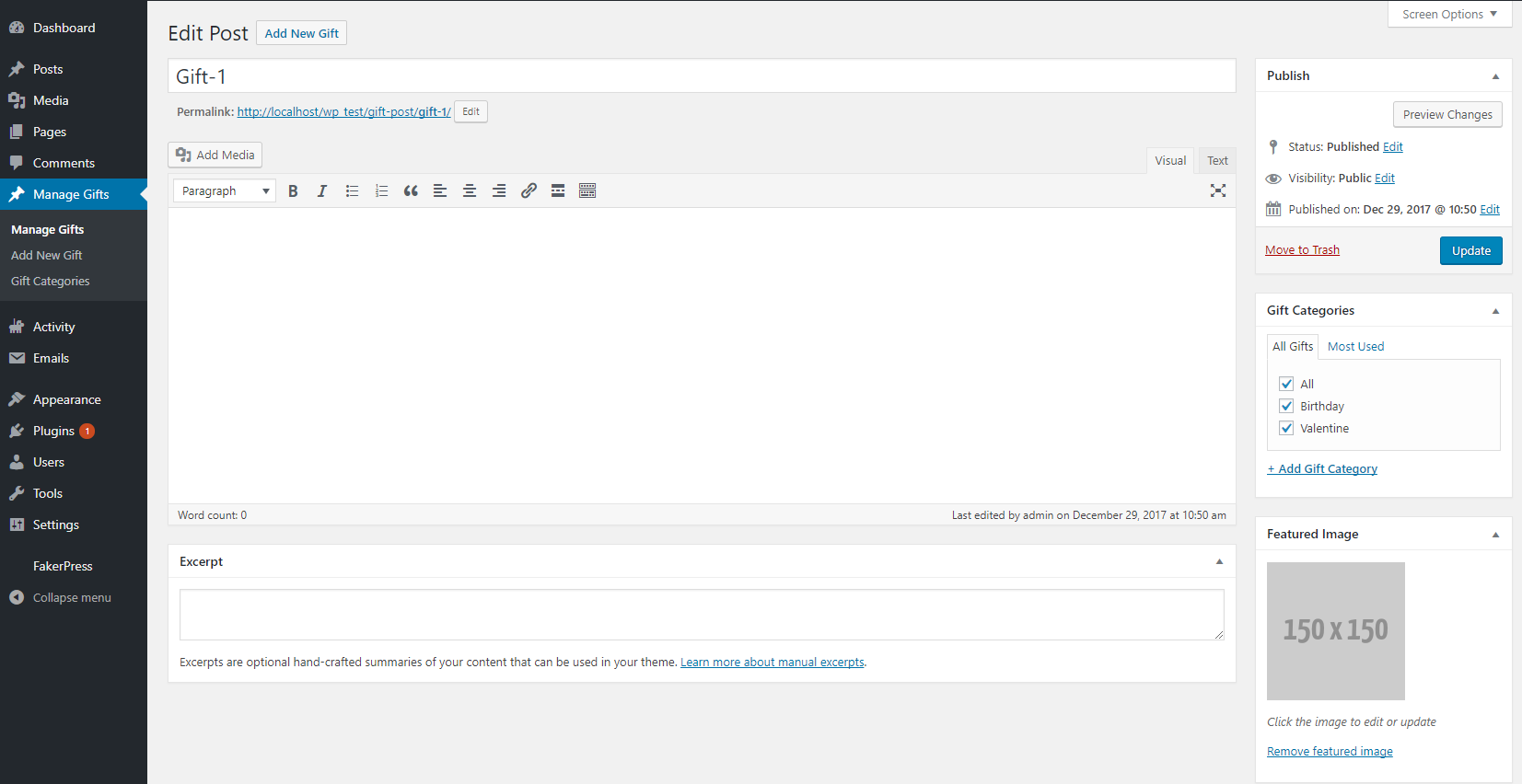
Task: Collapse the Featured Image box
Action: click(1495, 535)
